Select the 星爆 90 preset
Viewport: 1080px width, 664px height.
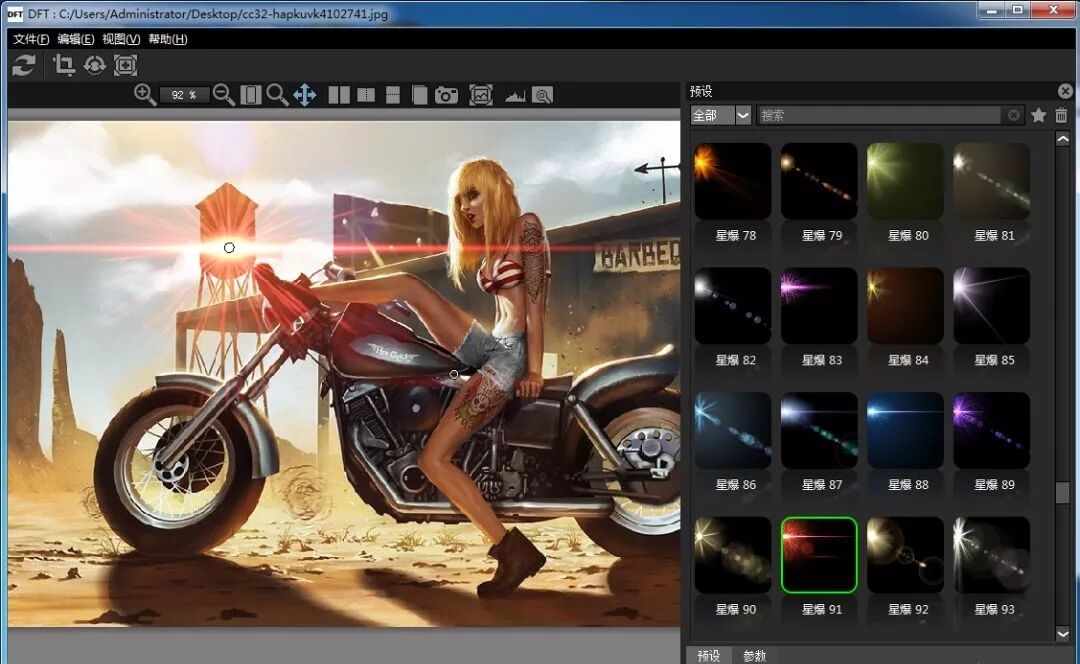point(733,555)
